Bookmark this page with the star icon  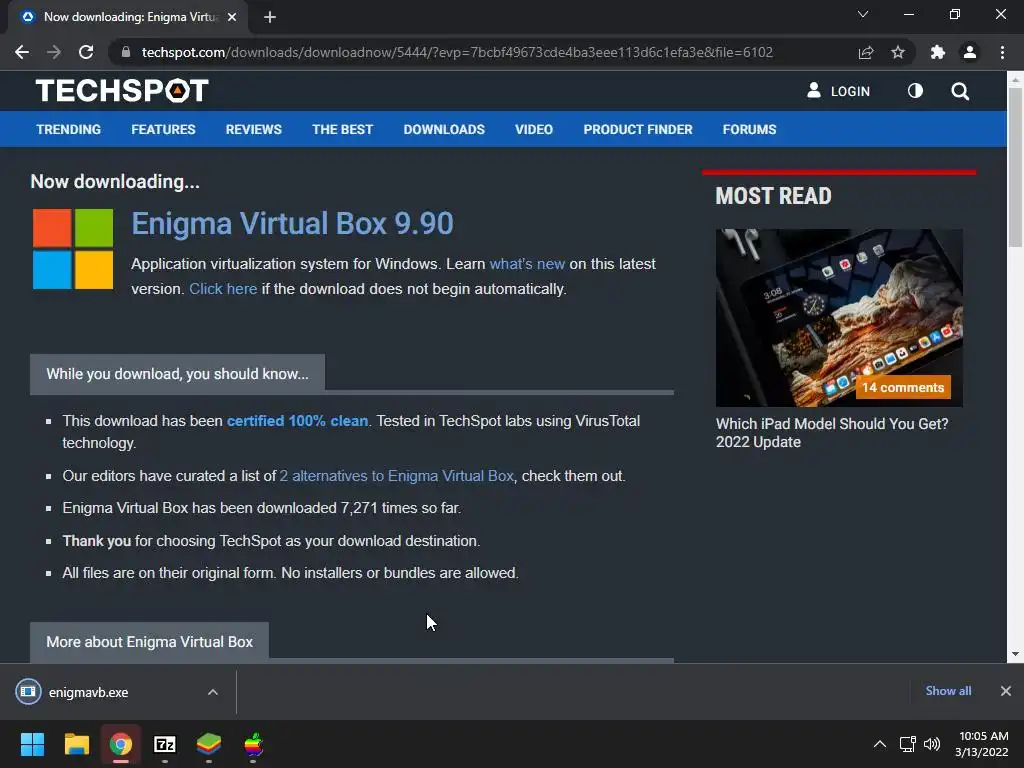(898, 52)
